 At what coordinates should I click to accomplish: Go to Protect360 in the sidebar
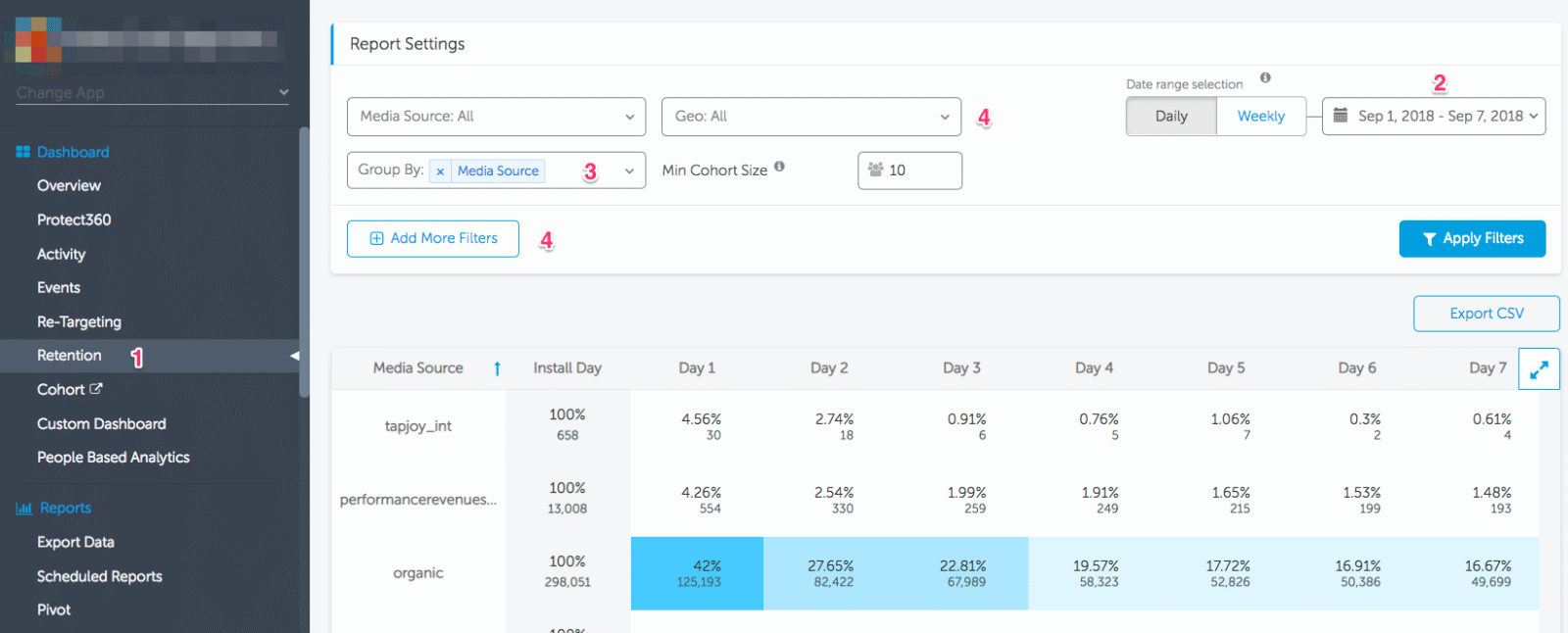(x=73, y=219)
